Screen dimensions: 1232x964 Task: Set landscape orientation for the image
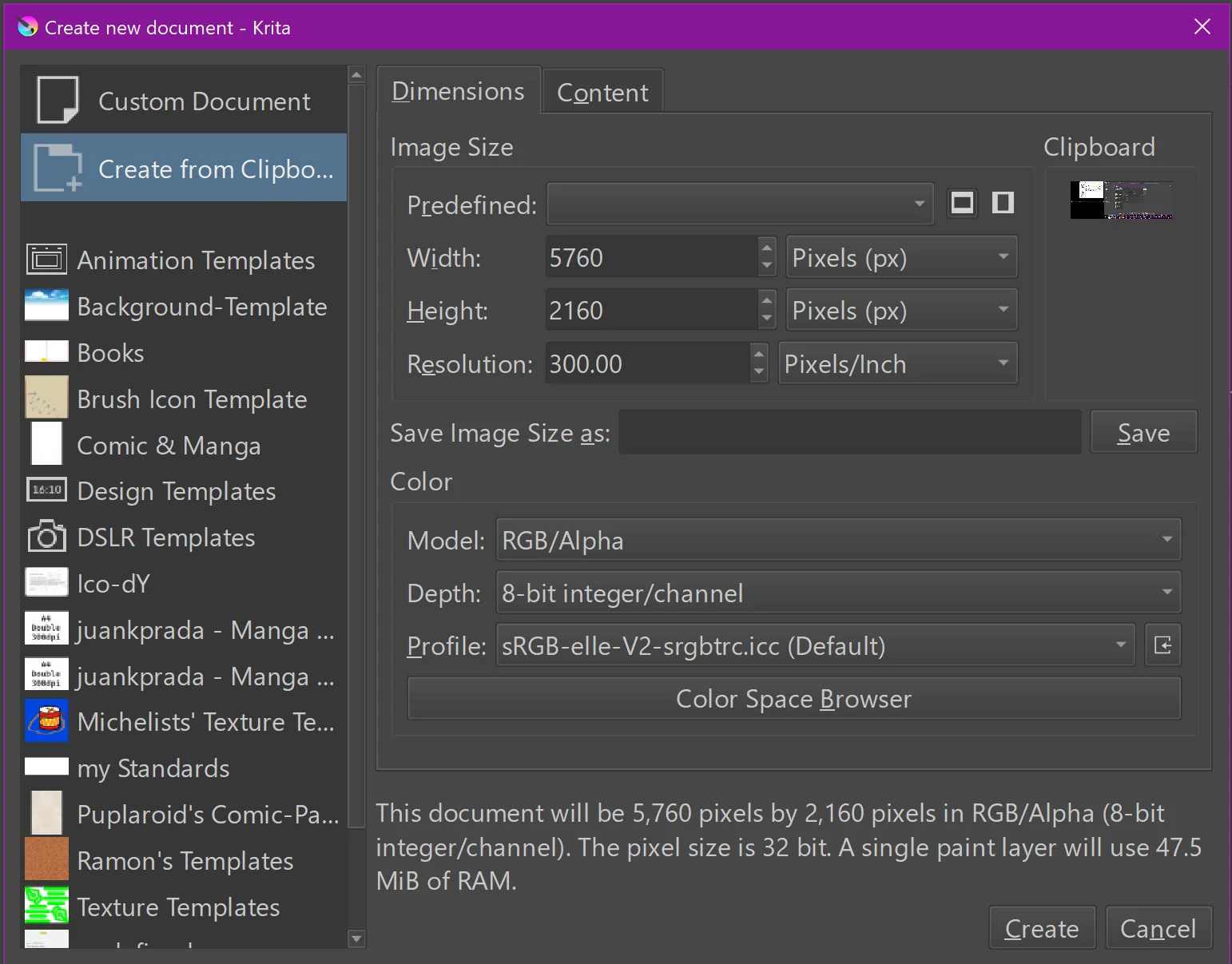pyautogui.click(x=962, y=203)
